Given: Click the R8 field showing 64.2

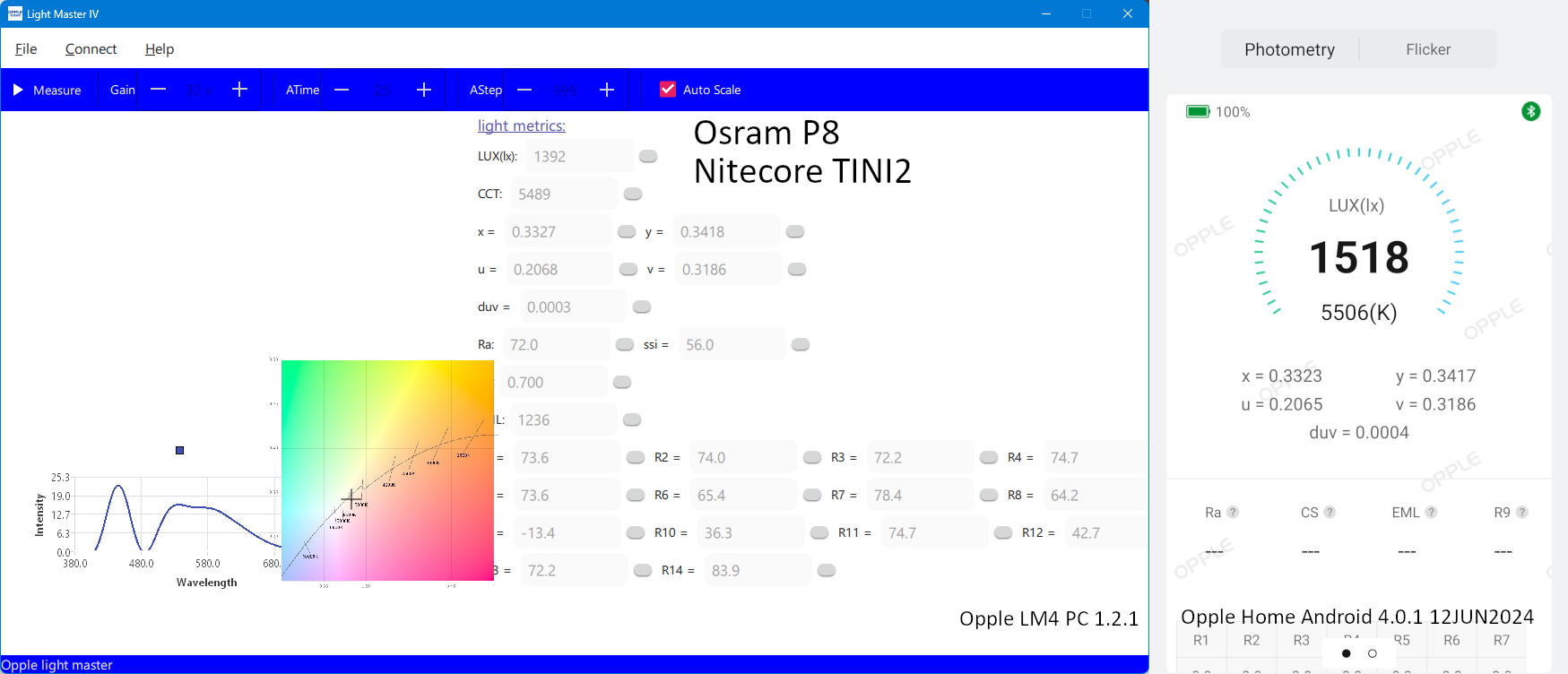Looking at the screenshot, I should coord(1096,495).
